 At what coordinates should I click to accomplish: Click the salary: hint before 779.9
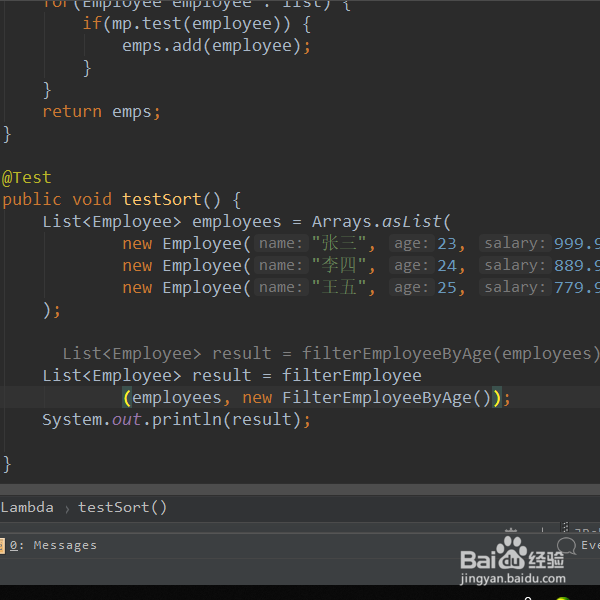[515, 287]
